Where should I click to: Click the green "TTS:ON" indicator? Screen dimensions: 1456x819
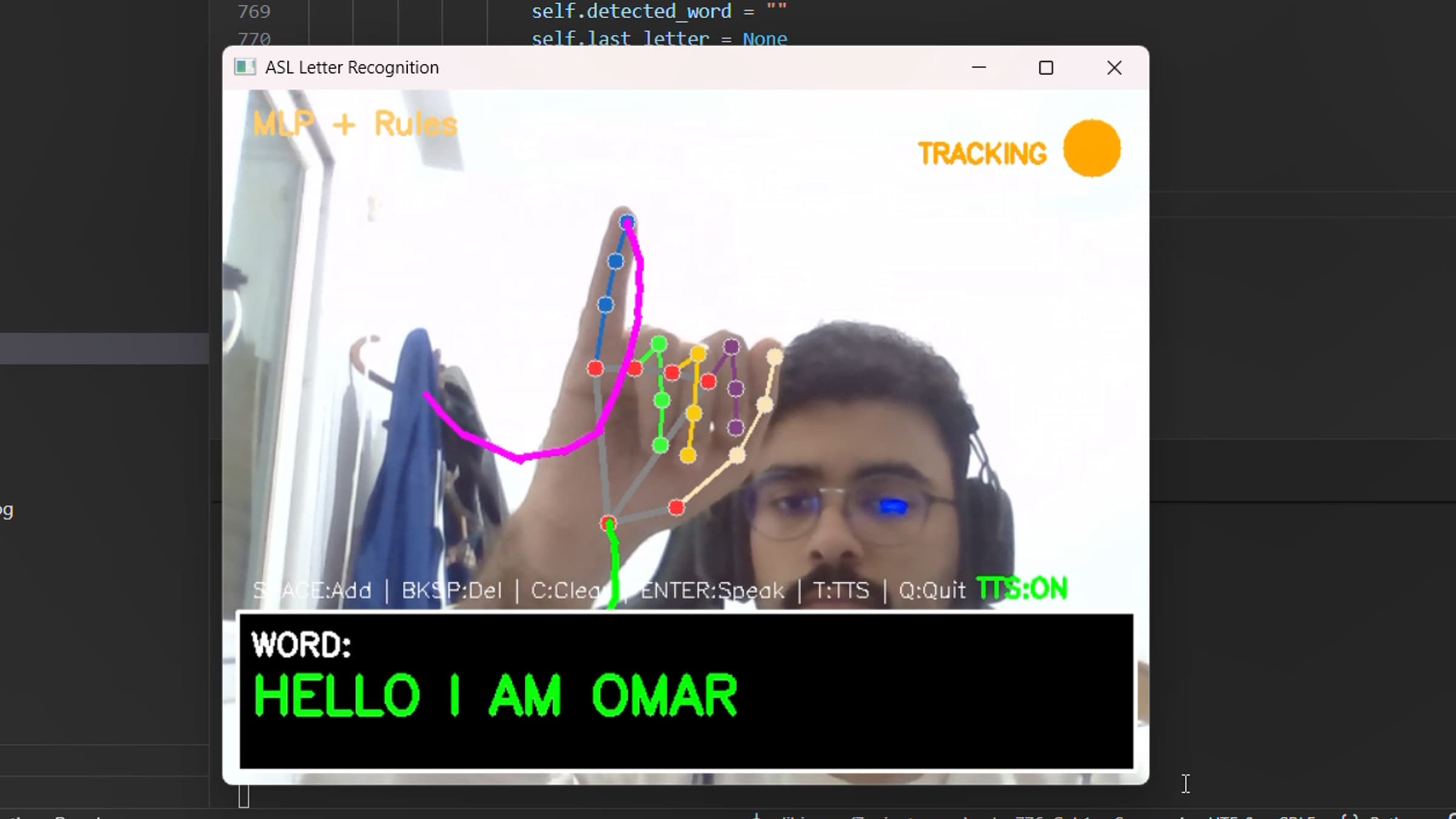click(x=1022, y=588)
